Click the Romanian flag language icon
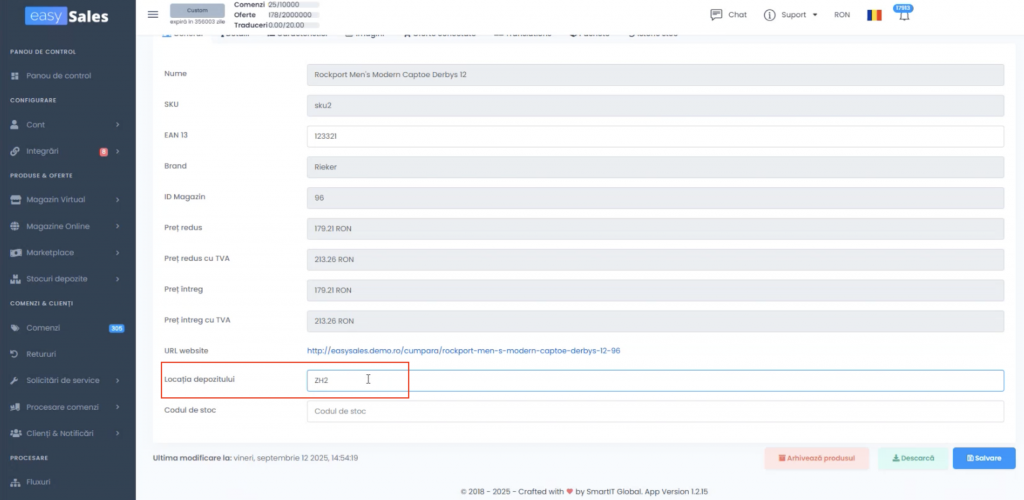Viewport: 1024px width, 500px height. [875, 16]
